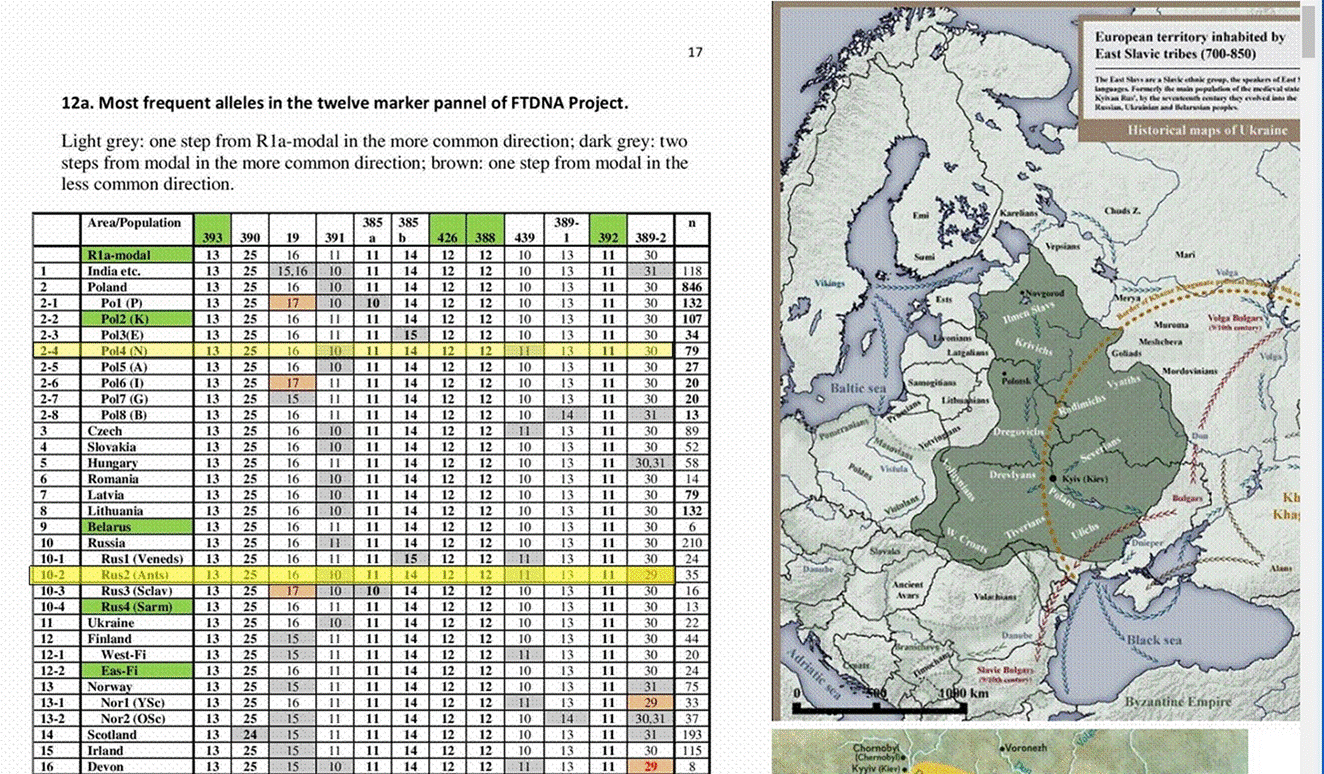Click the green "Rus4 (Sarm)" label
The width and height of the screenshot is (1324, 774).
137,607
